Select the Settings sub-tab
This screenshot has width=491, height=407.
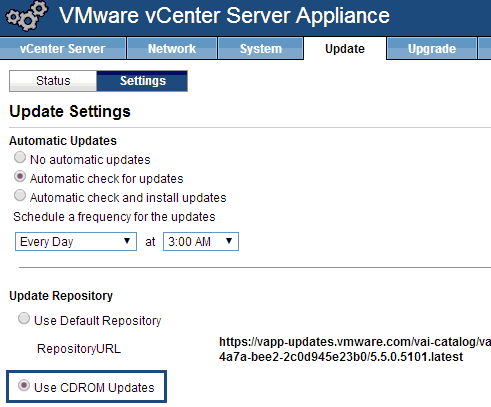click(x=143, y=81)
